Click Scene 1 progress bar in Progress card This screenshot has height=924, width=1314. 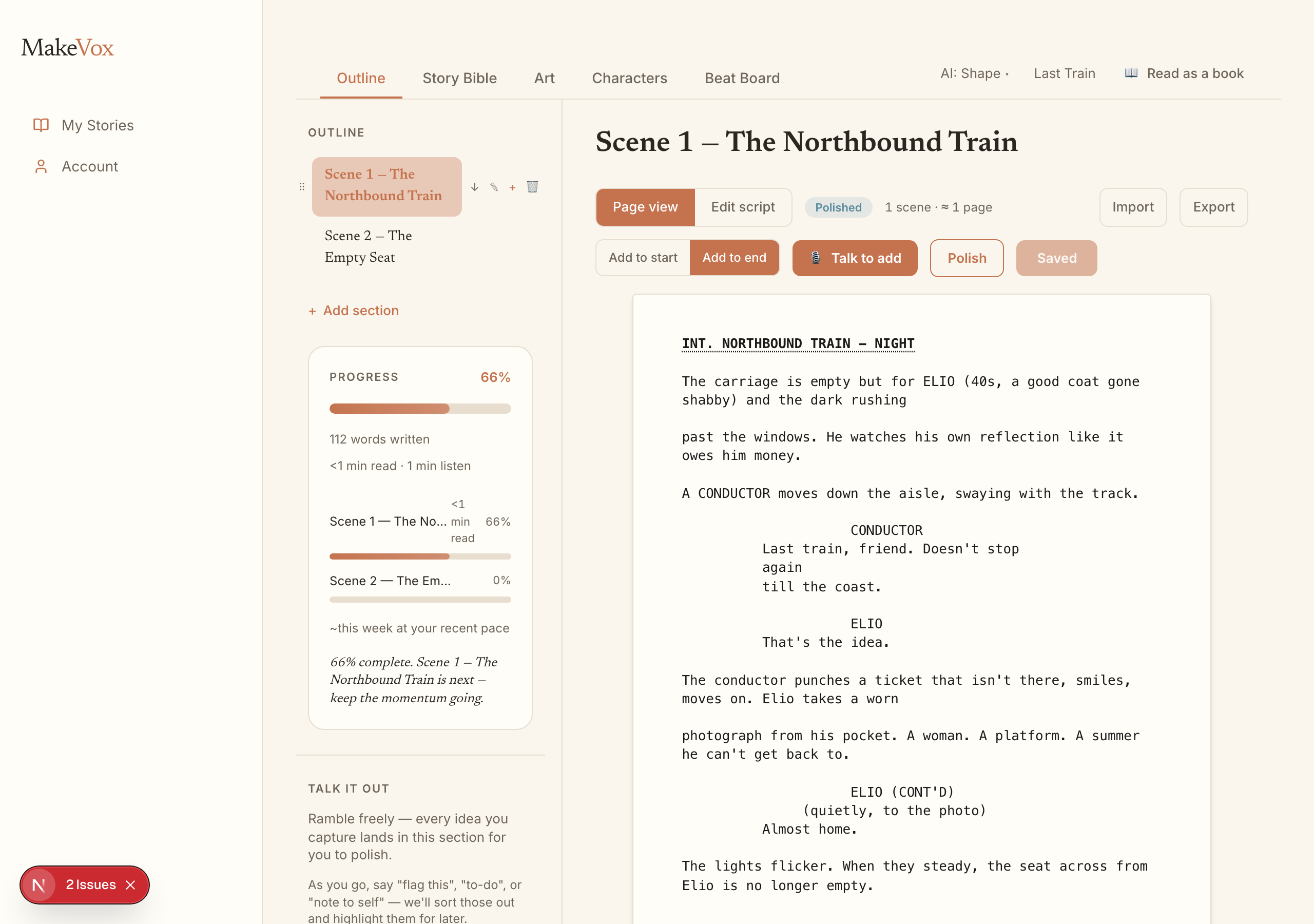point(419,556)
